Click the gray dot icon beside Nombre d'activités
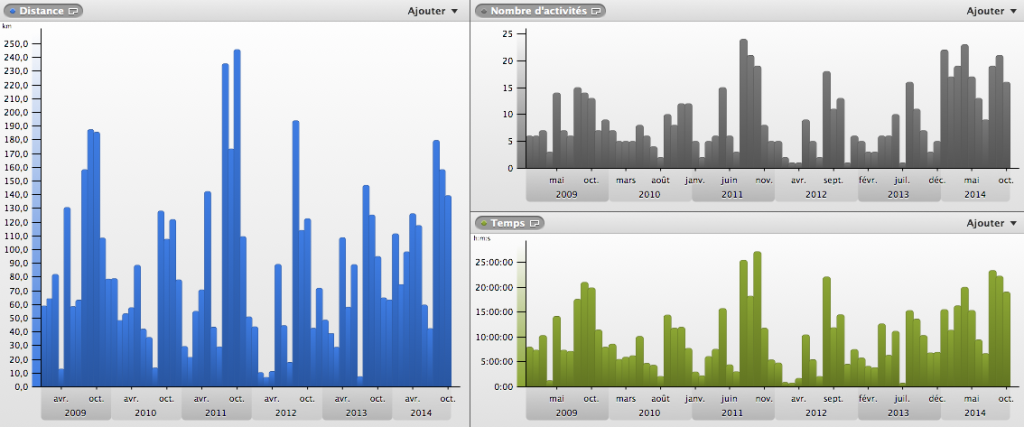1024x427 pixels. click(x=484, y=11)
